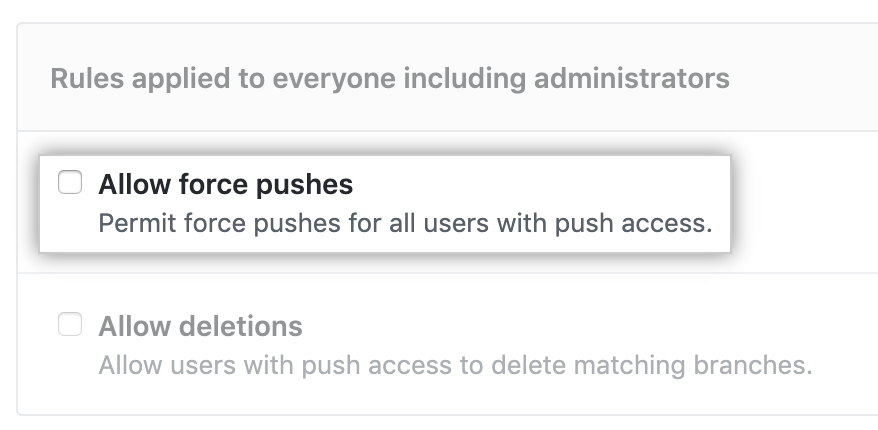This screenshot has height=430, width=878.
Task: Enable the Allow force pushes checkbox
Action: pos(70,183)
